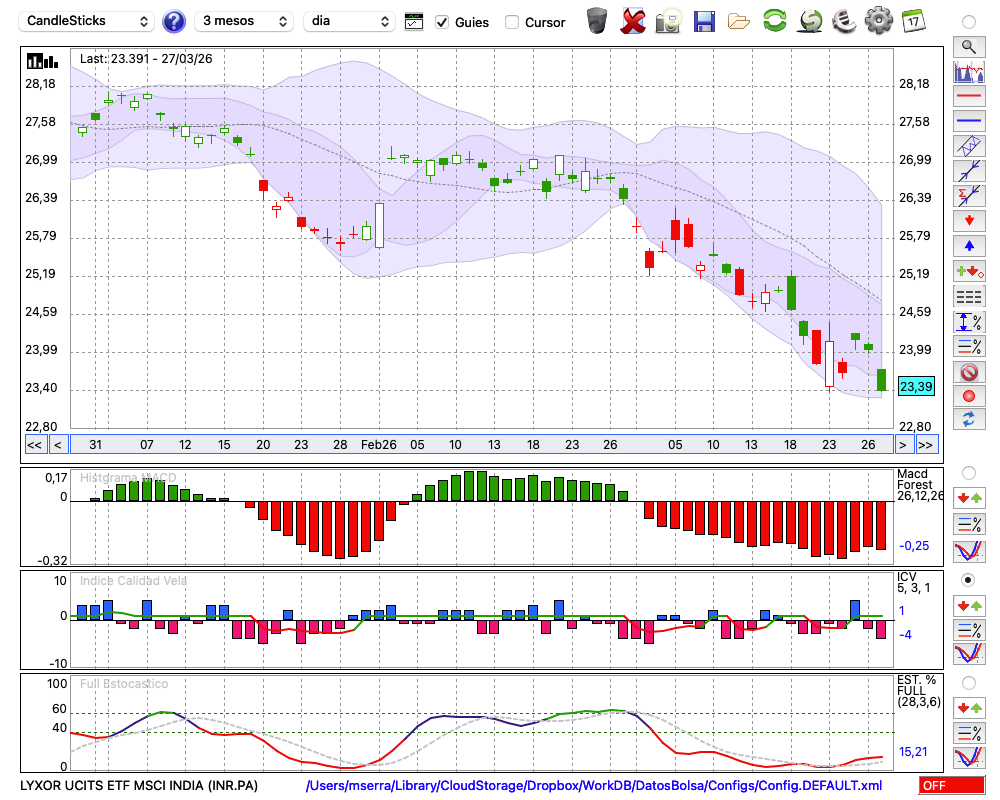
Task: Open the CandleSticks chart type dropdown
Action: 87,21
